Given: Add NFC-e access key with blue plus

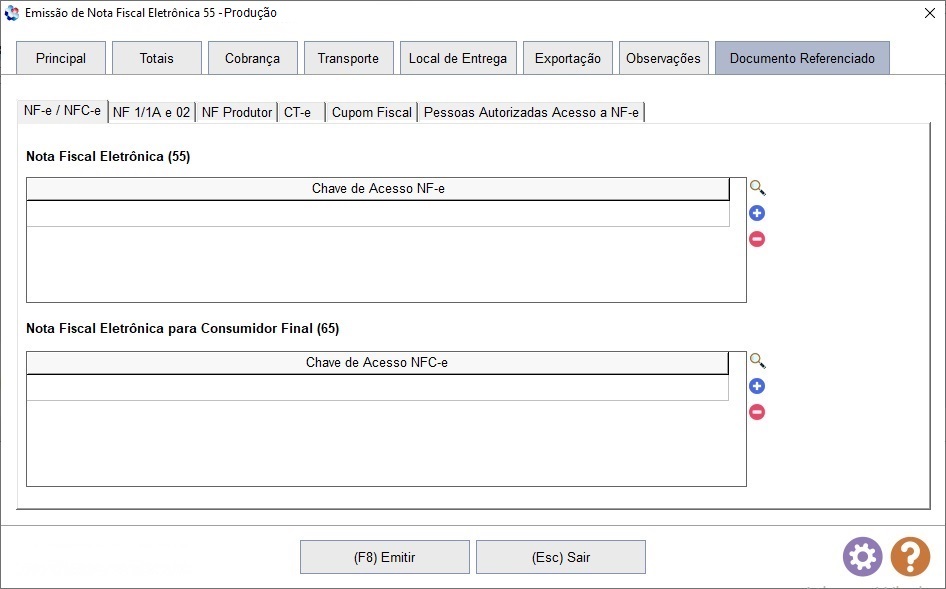Looking at the screenshot, I should click(x=757, y=386).
